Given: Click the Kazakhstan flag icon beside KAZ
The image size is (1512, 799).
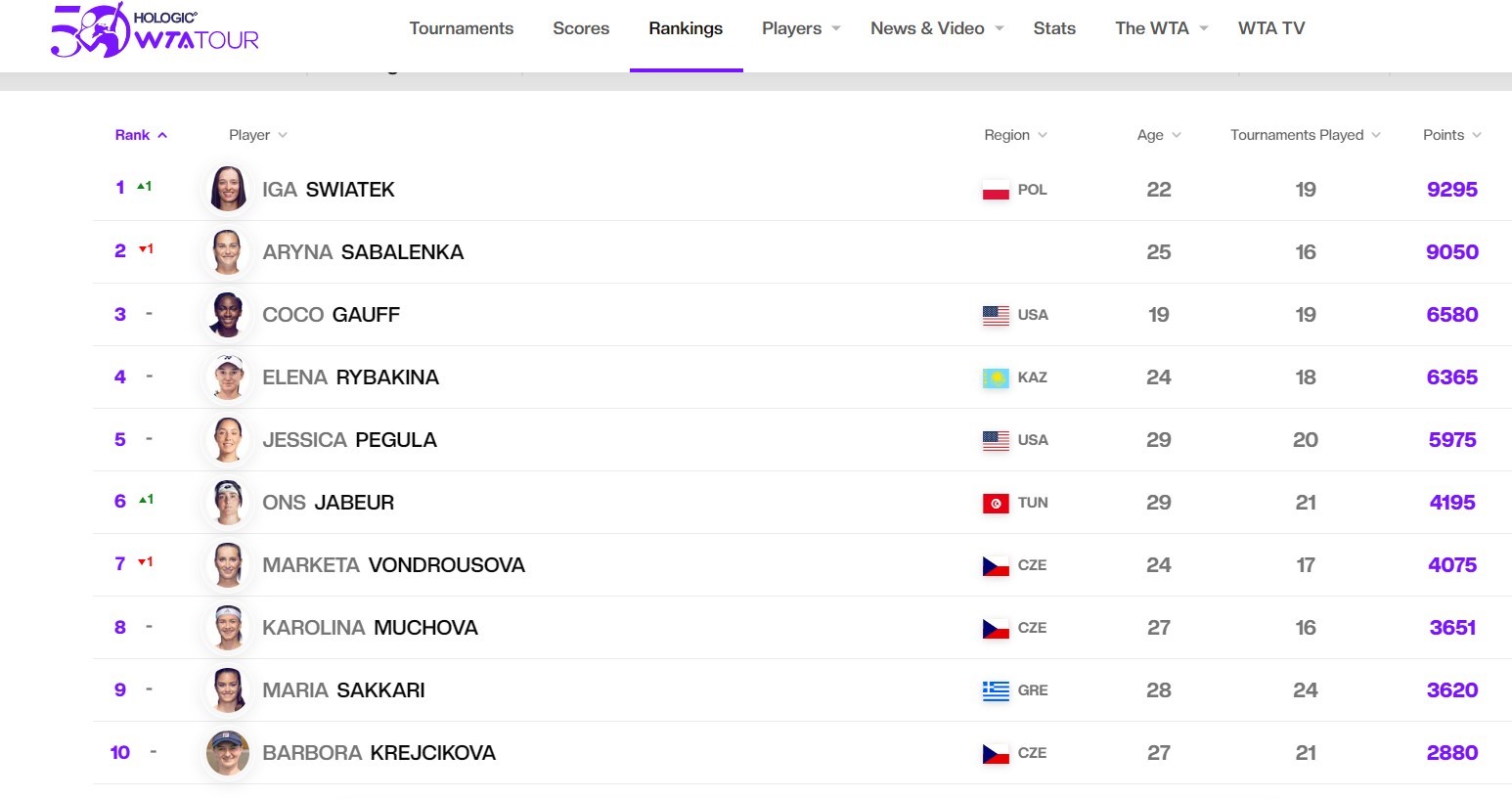Looking at the screenshot, I should point(996,377).
